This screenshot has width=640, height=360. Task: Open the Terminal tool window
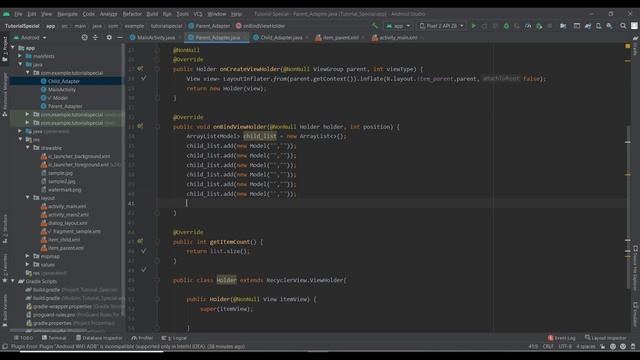(54, 338)
